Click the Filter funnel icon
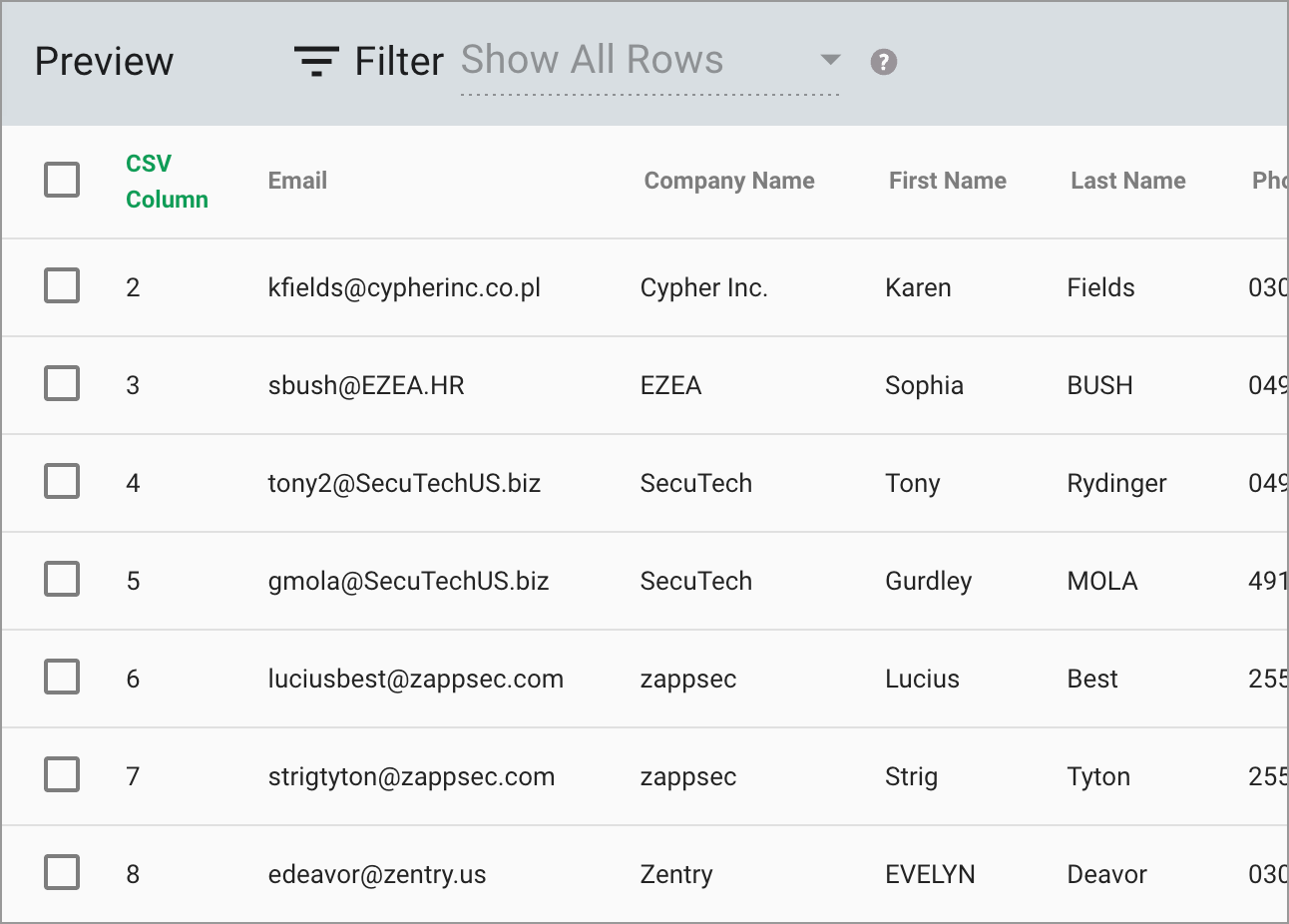The image size is (1289, 924). (x=315, y=60)
